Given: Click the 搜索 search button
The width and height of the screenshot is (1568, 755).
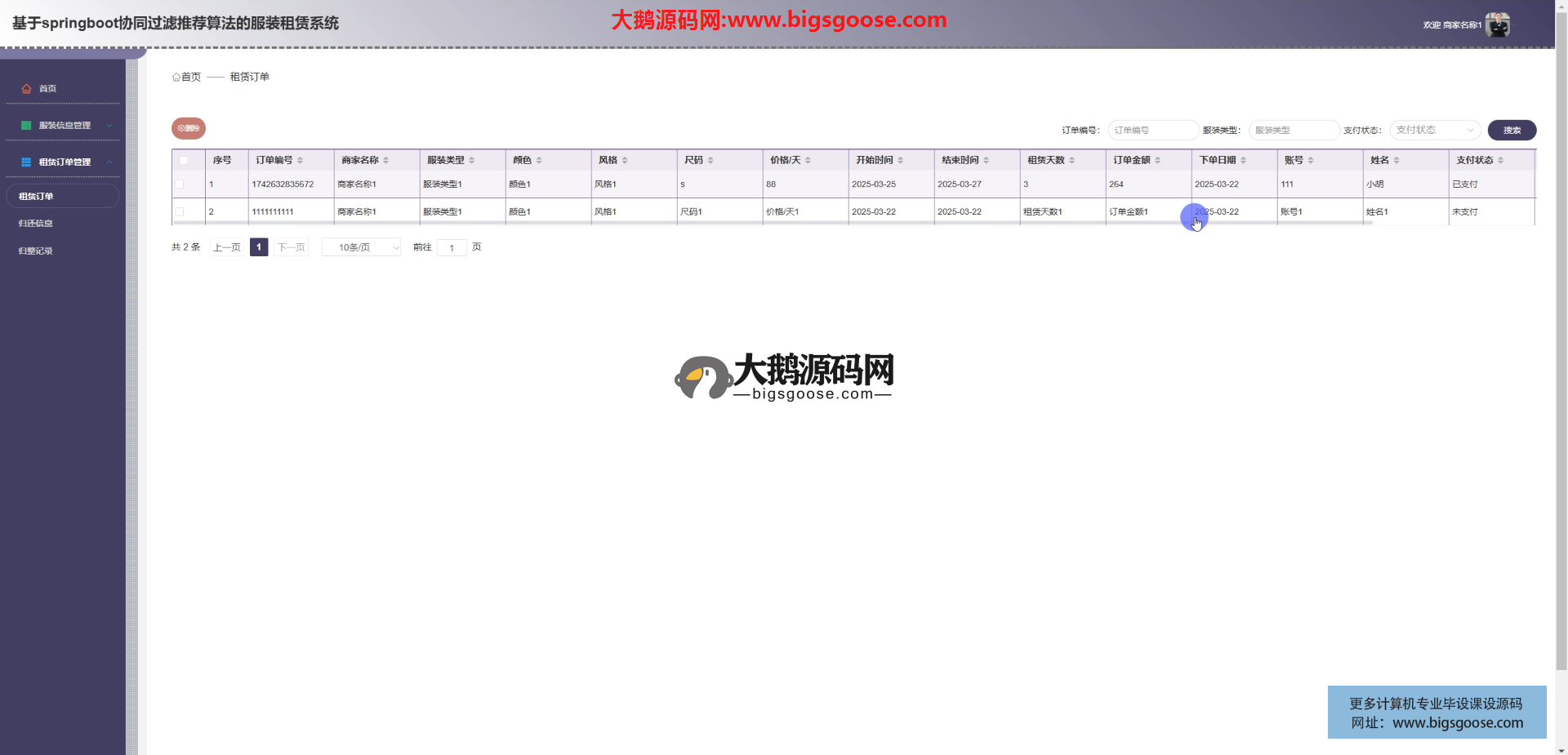Looking at the screenshot, I should pos(1512,130).
